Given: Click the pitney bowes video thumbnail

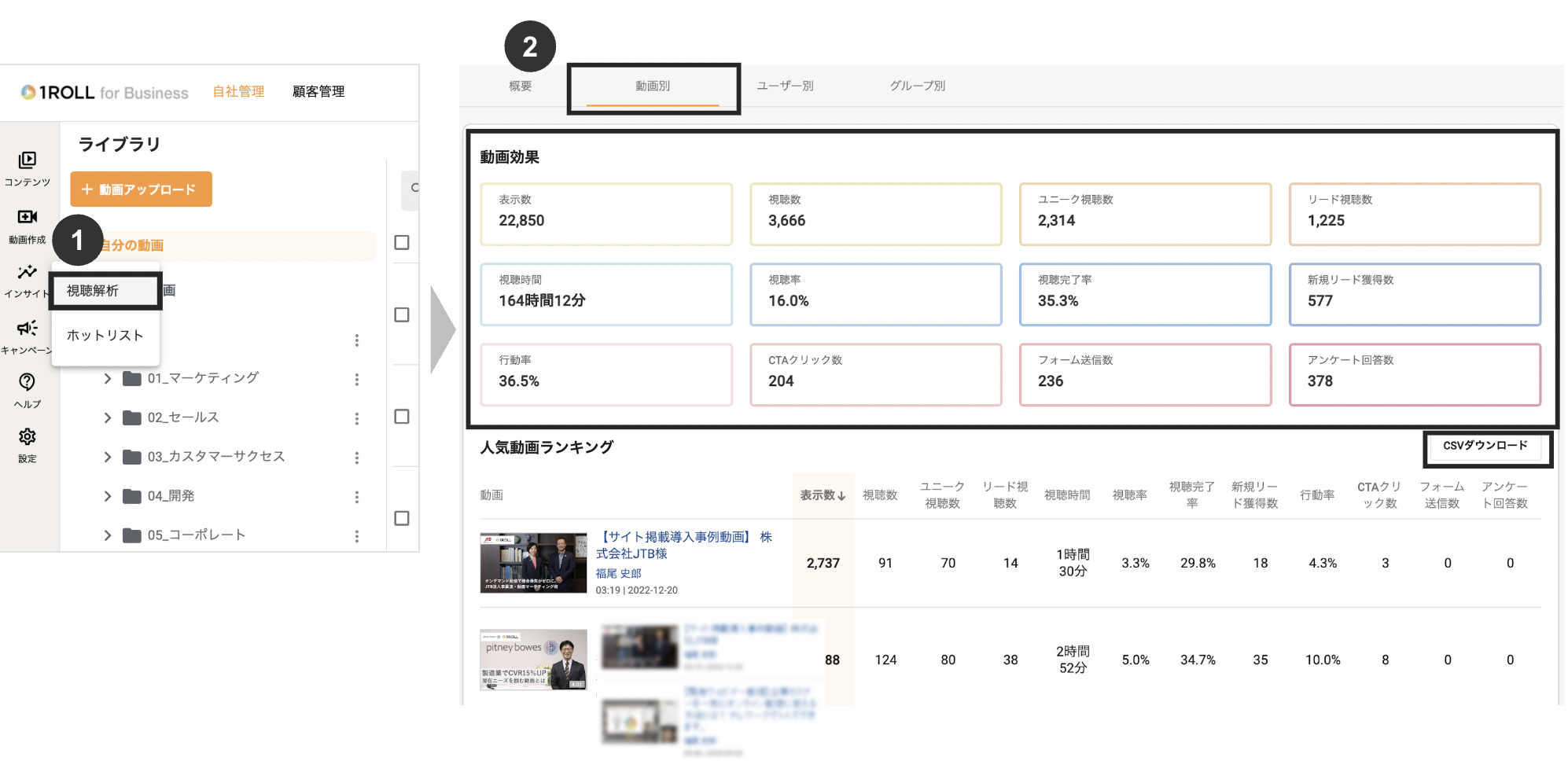Looking at the screenshot, I should pos(533,660).
